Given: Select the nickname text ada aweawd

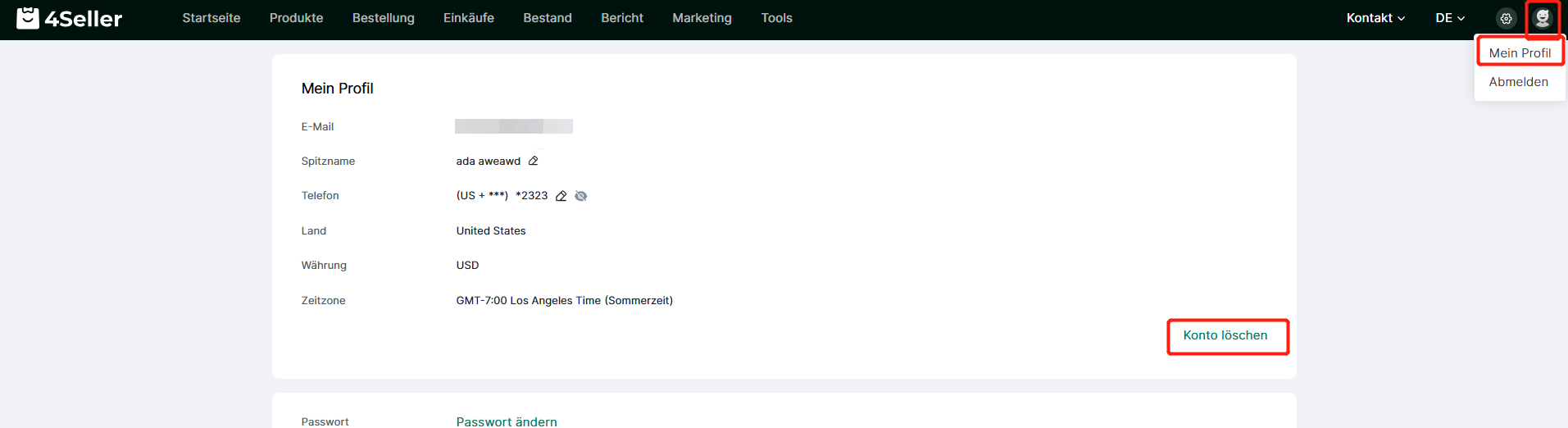Looking at the screenshot, I should pos(489,162).
